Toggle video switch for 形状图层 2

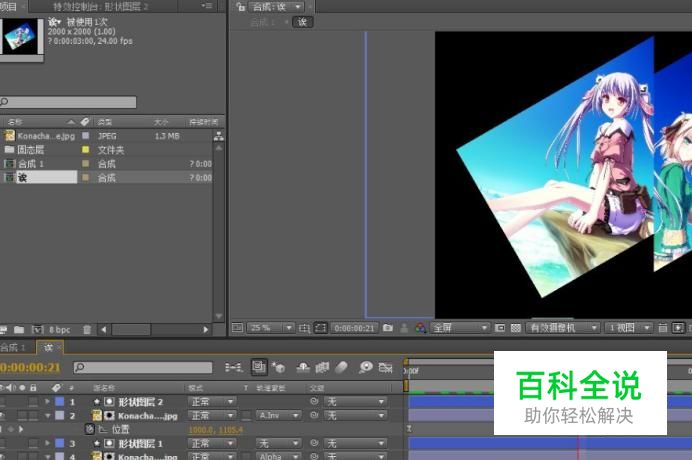(2, 402)
